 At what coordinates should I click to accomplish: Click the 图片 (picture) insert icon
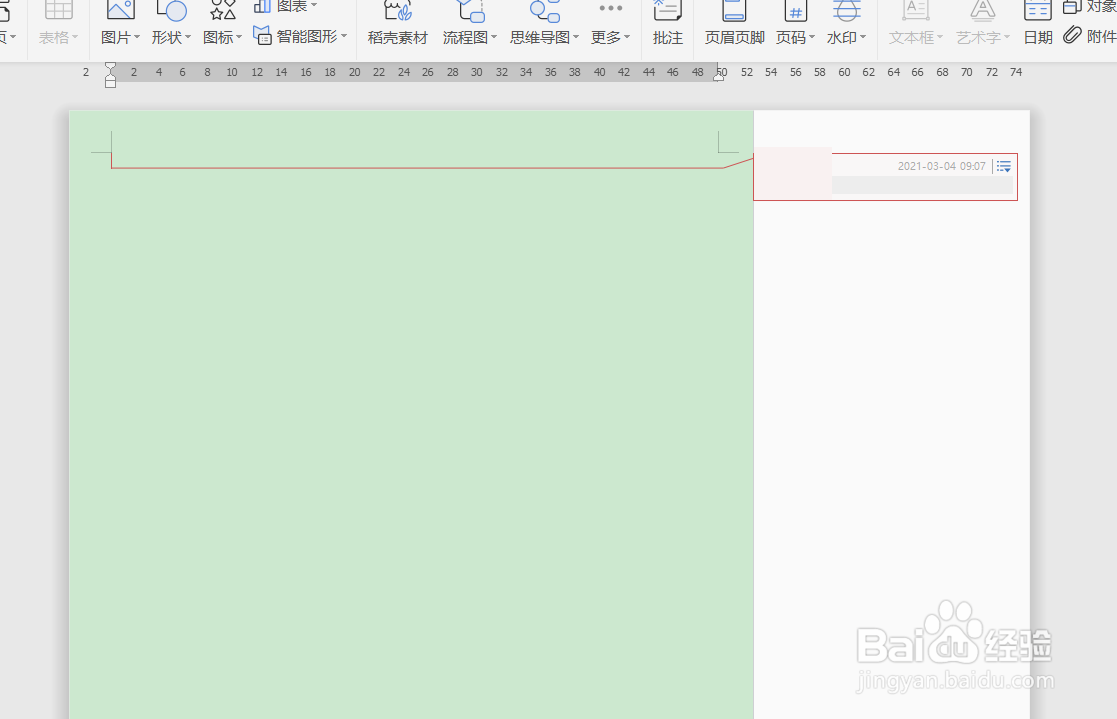click(120, 10)
